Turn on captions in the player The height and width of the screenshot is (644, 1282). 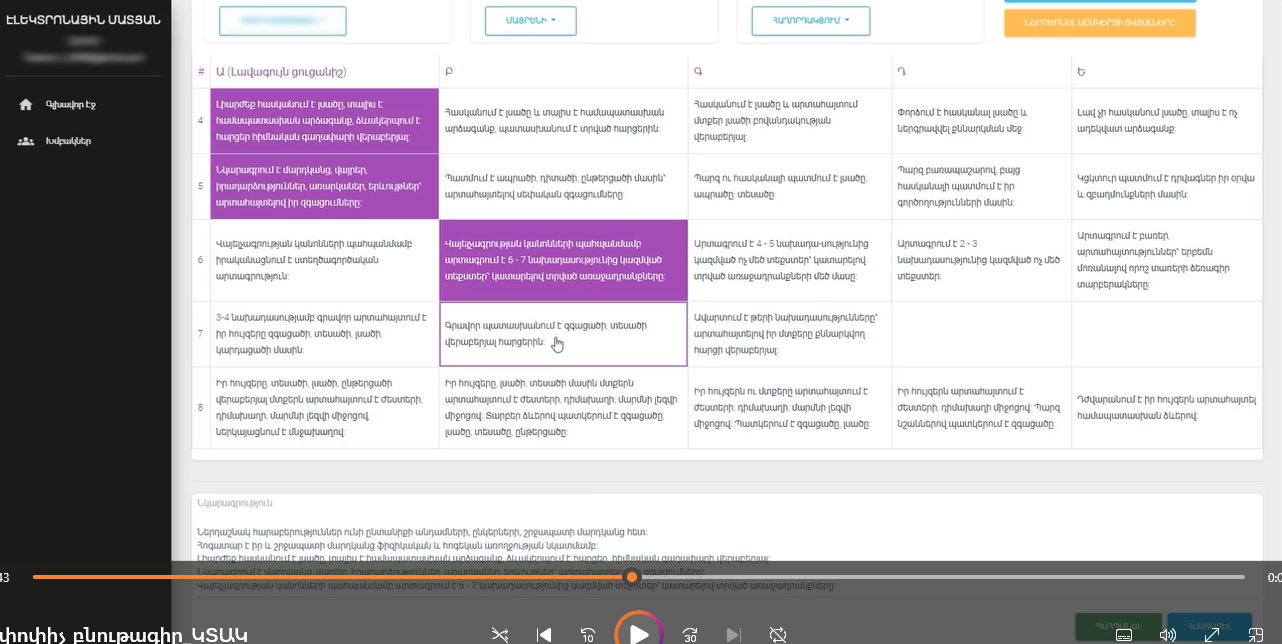click(x=1123, y=634)
